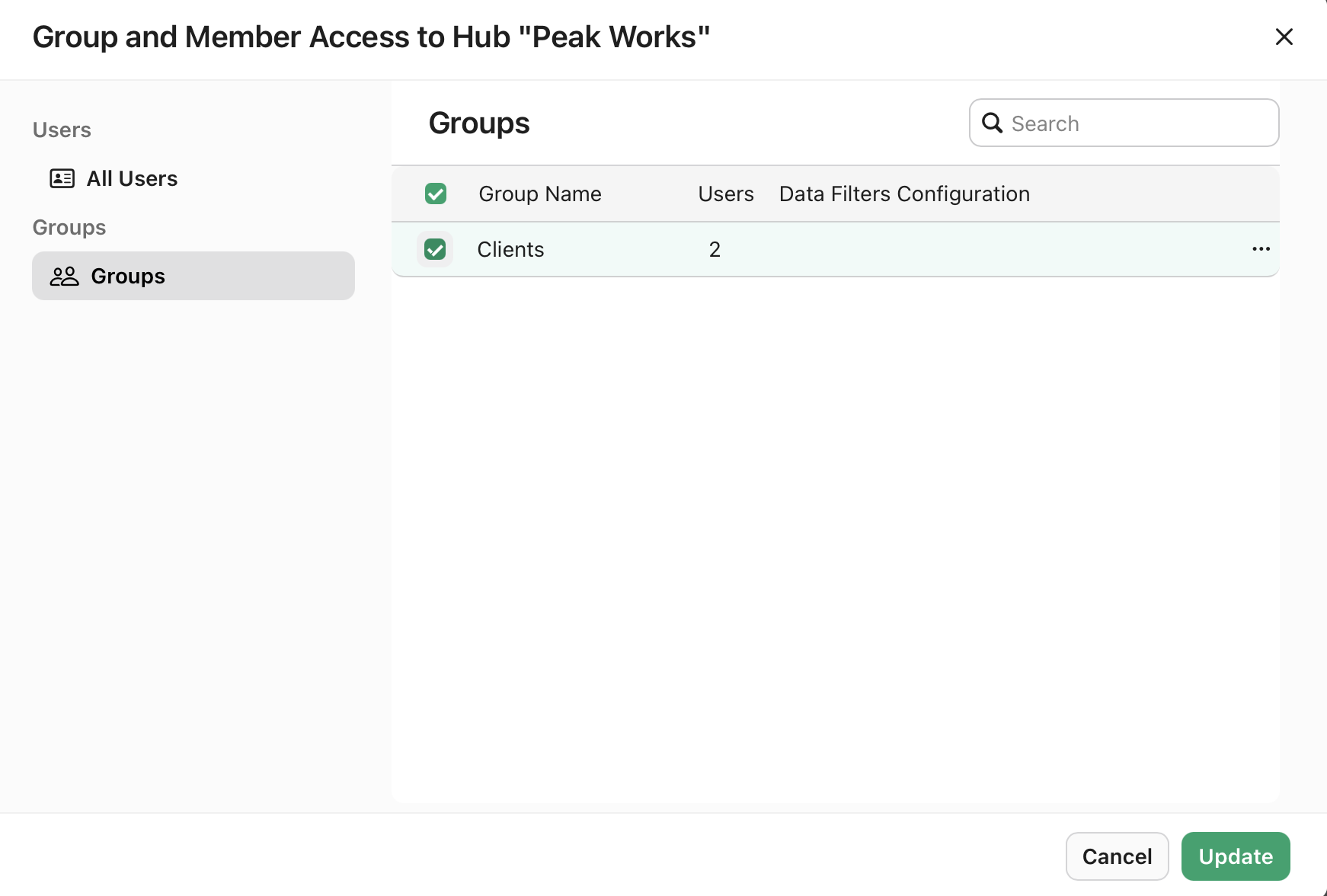Click the Cancel button

click(x=1117, y=856)
